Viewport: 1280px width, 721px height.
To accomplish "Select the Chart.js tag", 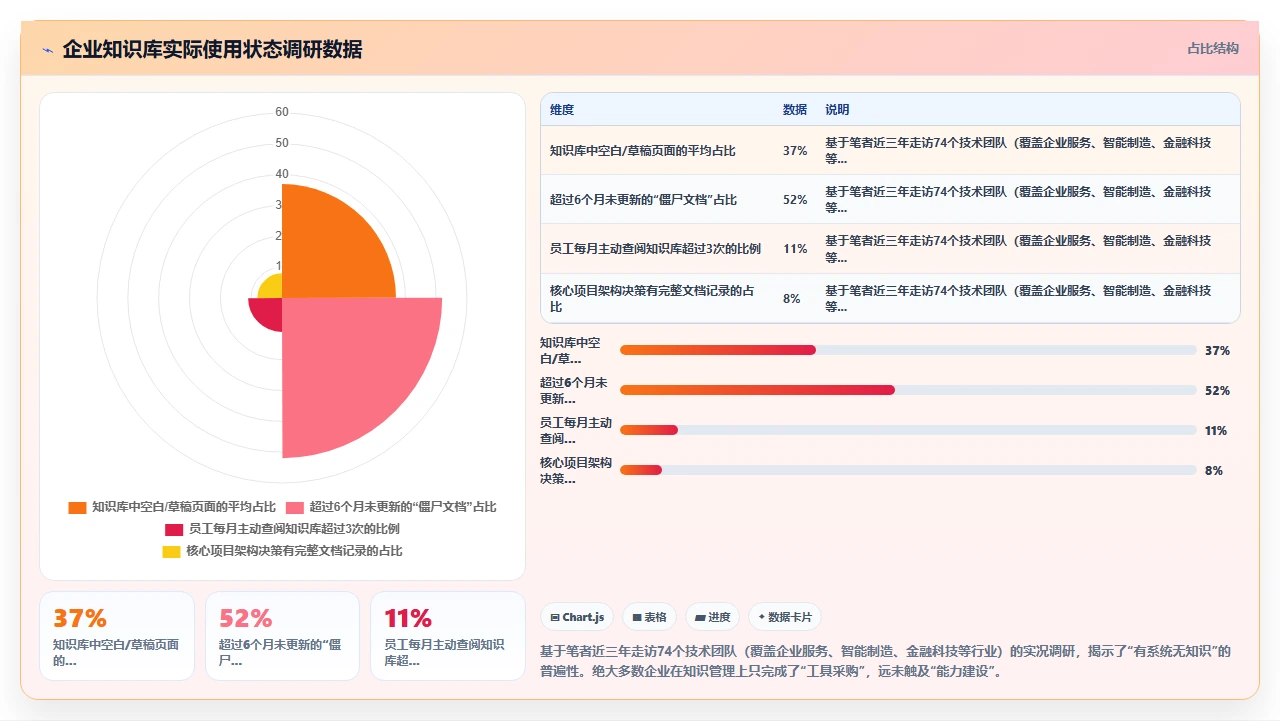I will (577, 617).
